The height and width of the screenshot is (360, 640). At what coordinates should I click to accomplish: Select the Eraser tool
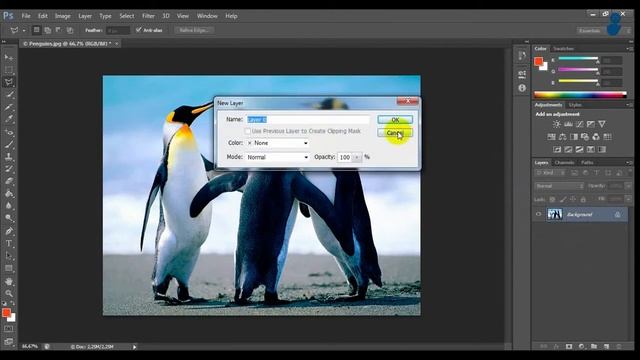[x=9, y=182]
